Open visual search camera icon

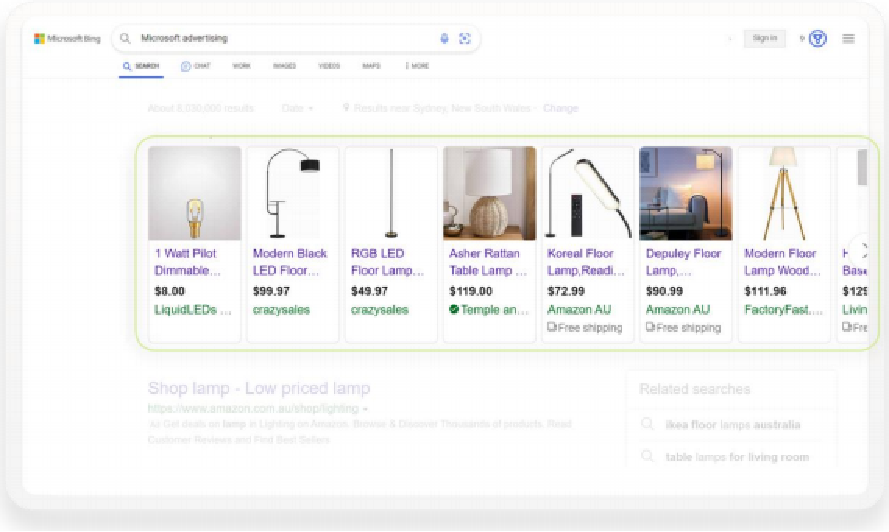pyautogui.click(x=465, y=39)
